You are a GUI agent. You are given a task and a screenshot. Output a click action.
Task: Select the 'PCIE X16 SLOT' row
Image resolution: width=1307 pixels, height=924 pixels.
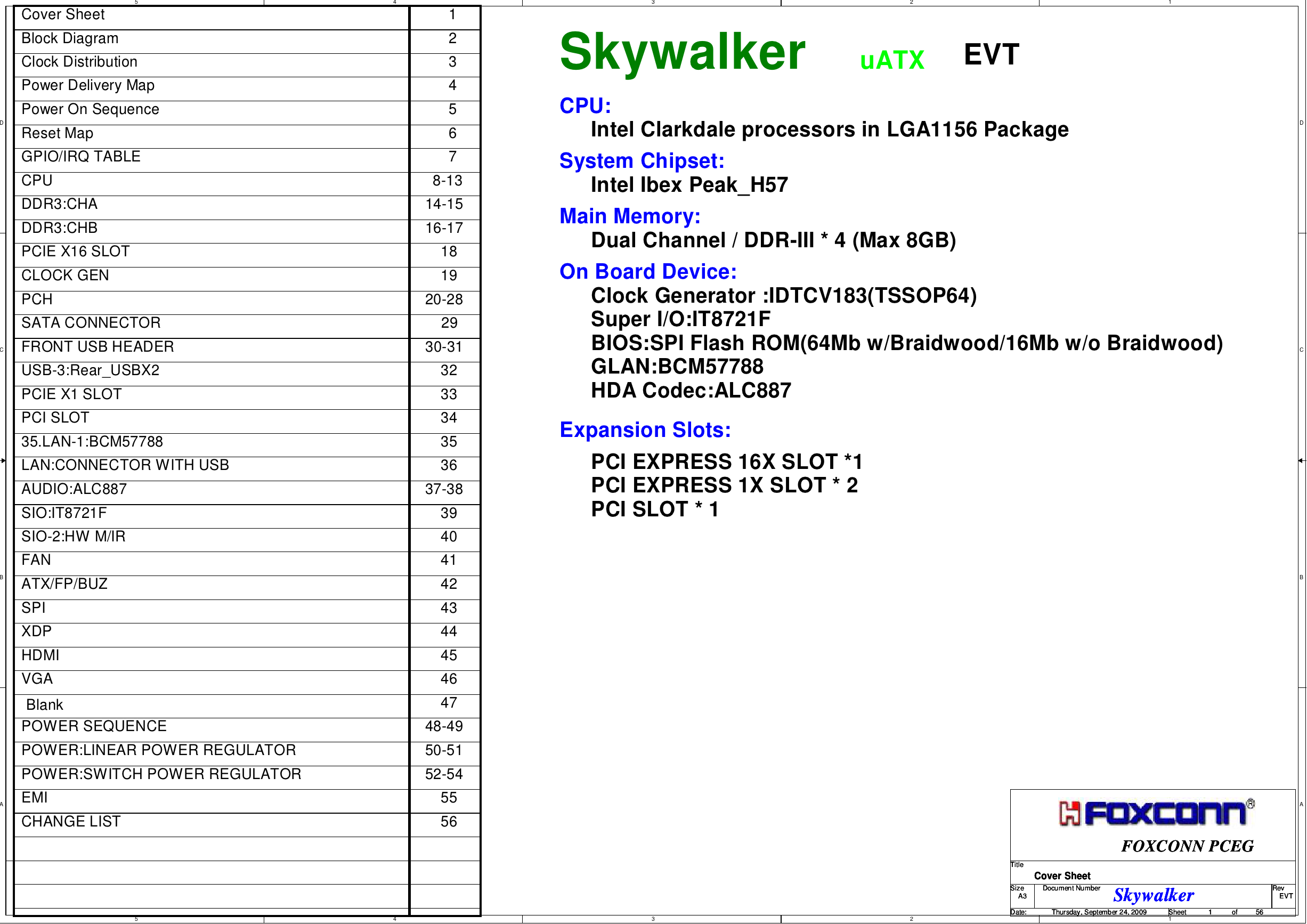pos(247,255)
